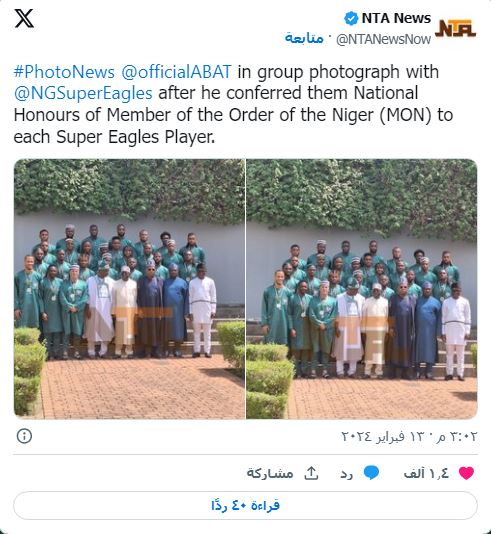
Task: Open the left group photo
Action: (x=129, y=289)
